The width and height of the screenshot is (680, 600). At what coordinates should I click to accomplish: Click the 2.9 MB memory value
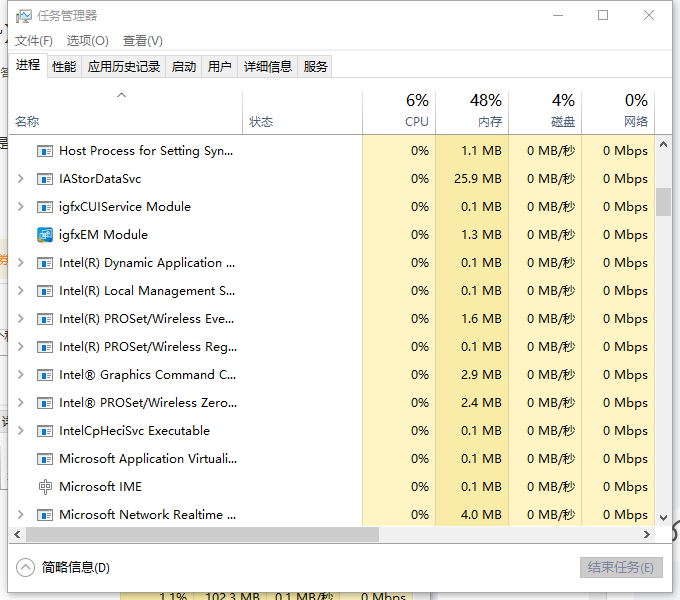481,375
